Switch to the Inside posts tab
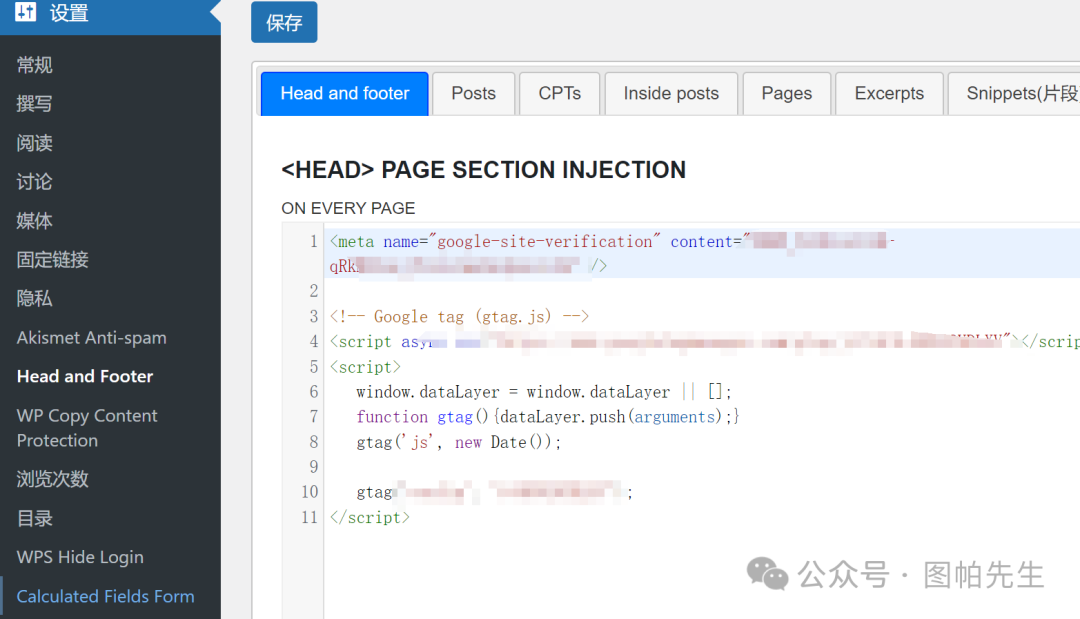The width and height of the screenshot is (1080, 619). [x=671, y=94]
